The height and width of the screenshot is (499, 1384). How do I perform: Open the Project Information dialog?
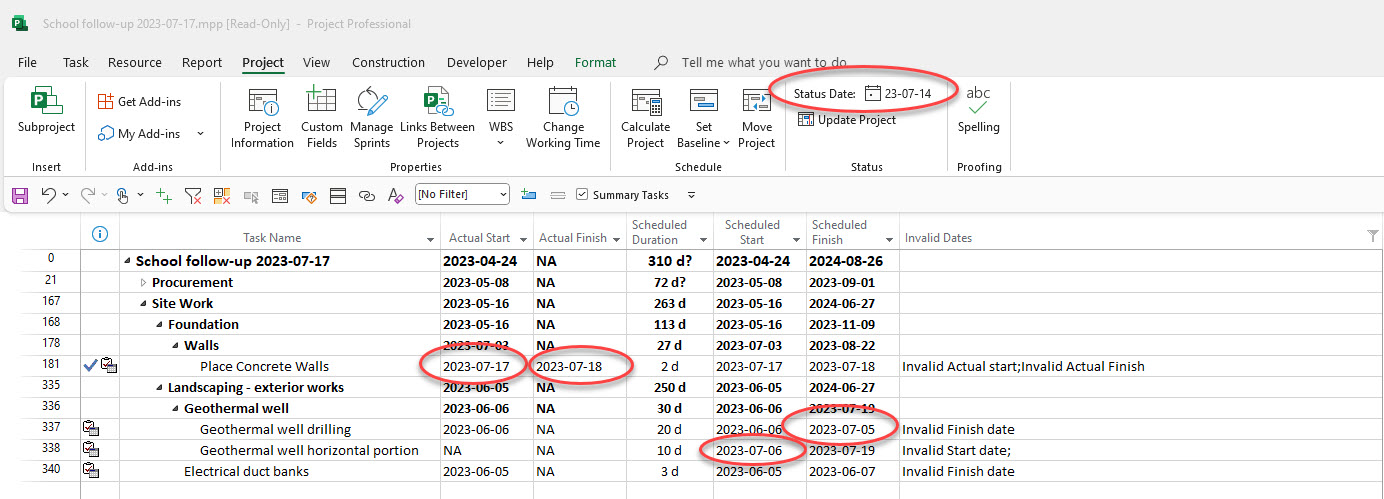pyautogui.click(x=262, y=118)
